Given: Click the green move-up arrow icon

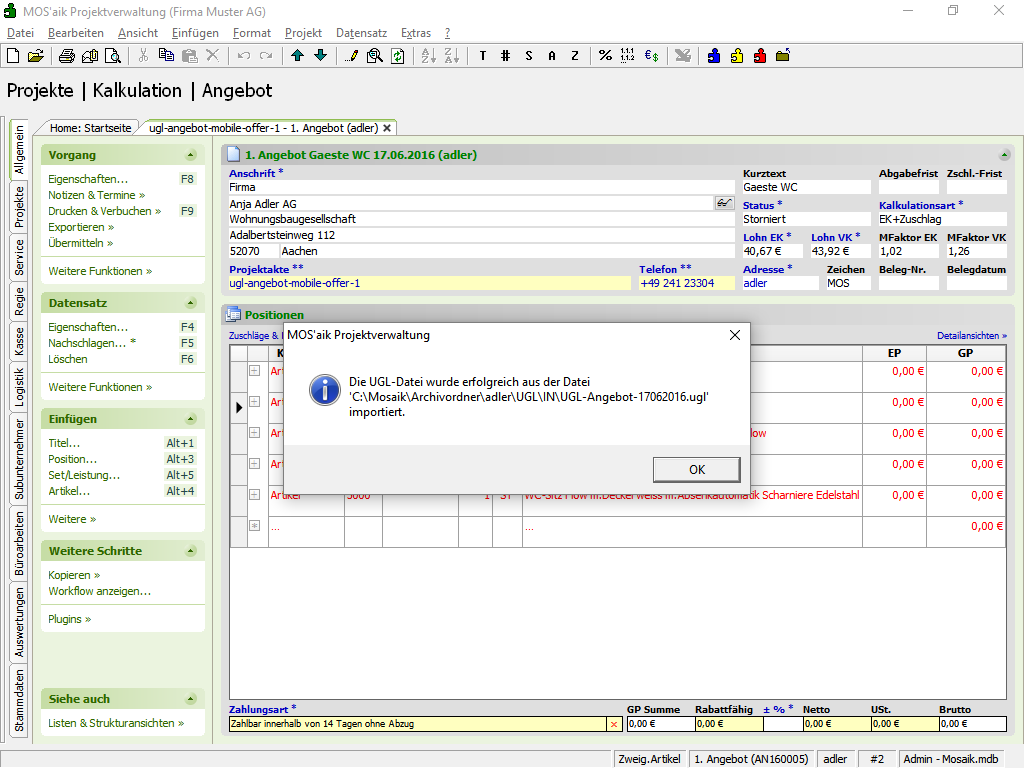Looking at the screenshot, I should 298,56.
